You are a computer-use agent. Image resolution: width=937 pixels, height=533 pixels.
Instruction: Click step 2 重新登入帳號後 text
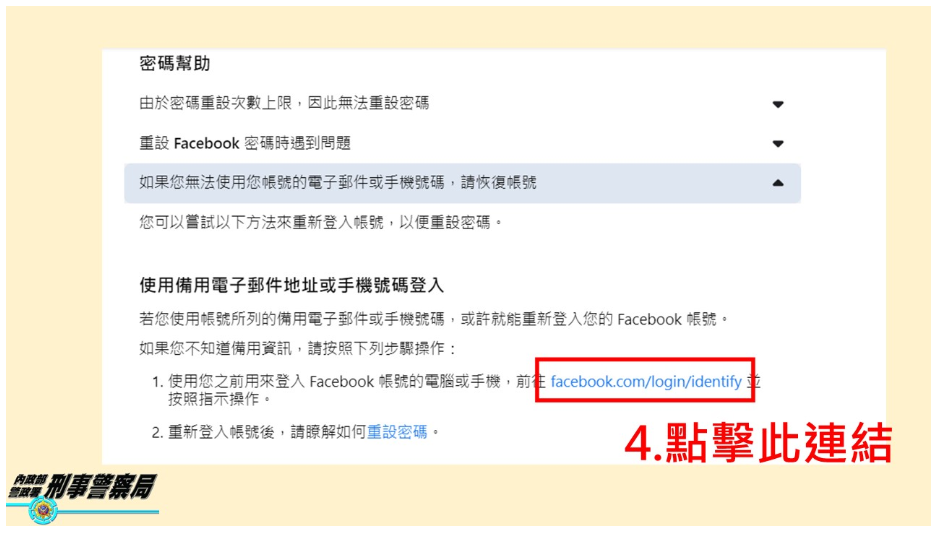pyautogui.click(x=267, y=432)
